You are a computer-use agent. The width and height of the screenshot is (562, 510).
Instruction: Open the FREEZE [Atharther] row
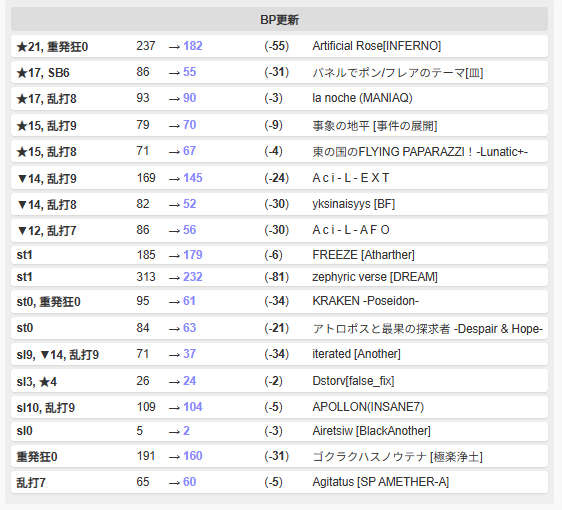pos(279,255)
